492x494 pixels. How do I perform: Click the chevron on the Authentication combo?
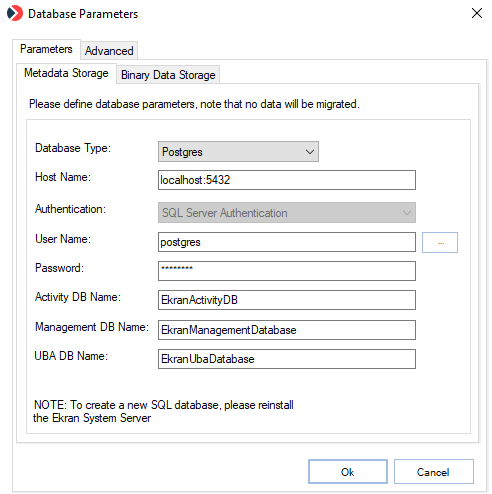[x=407, y=213]
